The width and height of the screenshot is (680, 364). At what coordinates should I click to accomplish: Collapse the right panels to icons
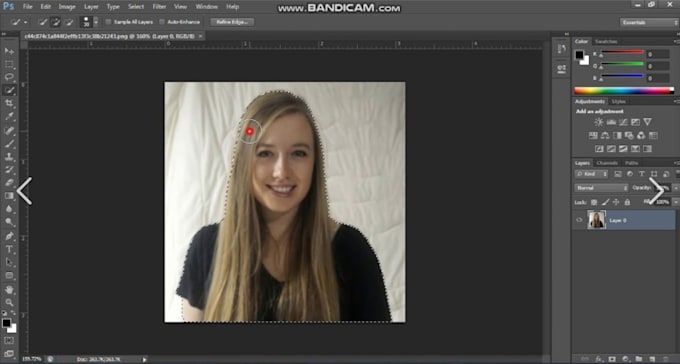tap(677, 34)
